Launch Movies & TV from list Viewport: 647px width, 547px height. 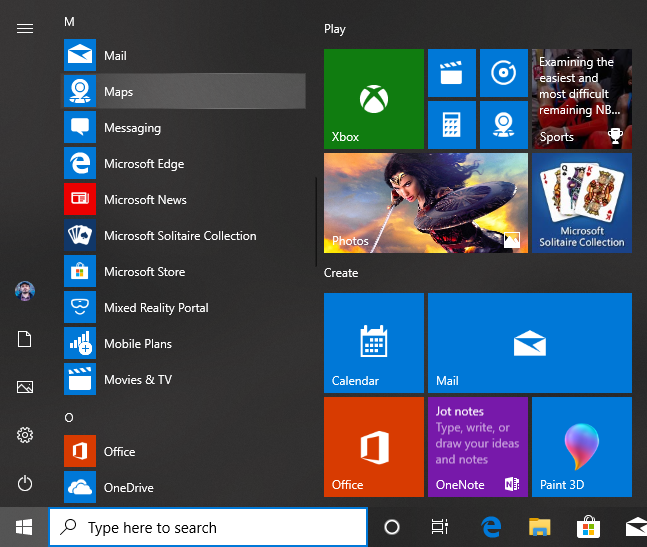[x=184, y=379]
